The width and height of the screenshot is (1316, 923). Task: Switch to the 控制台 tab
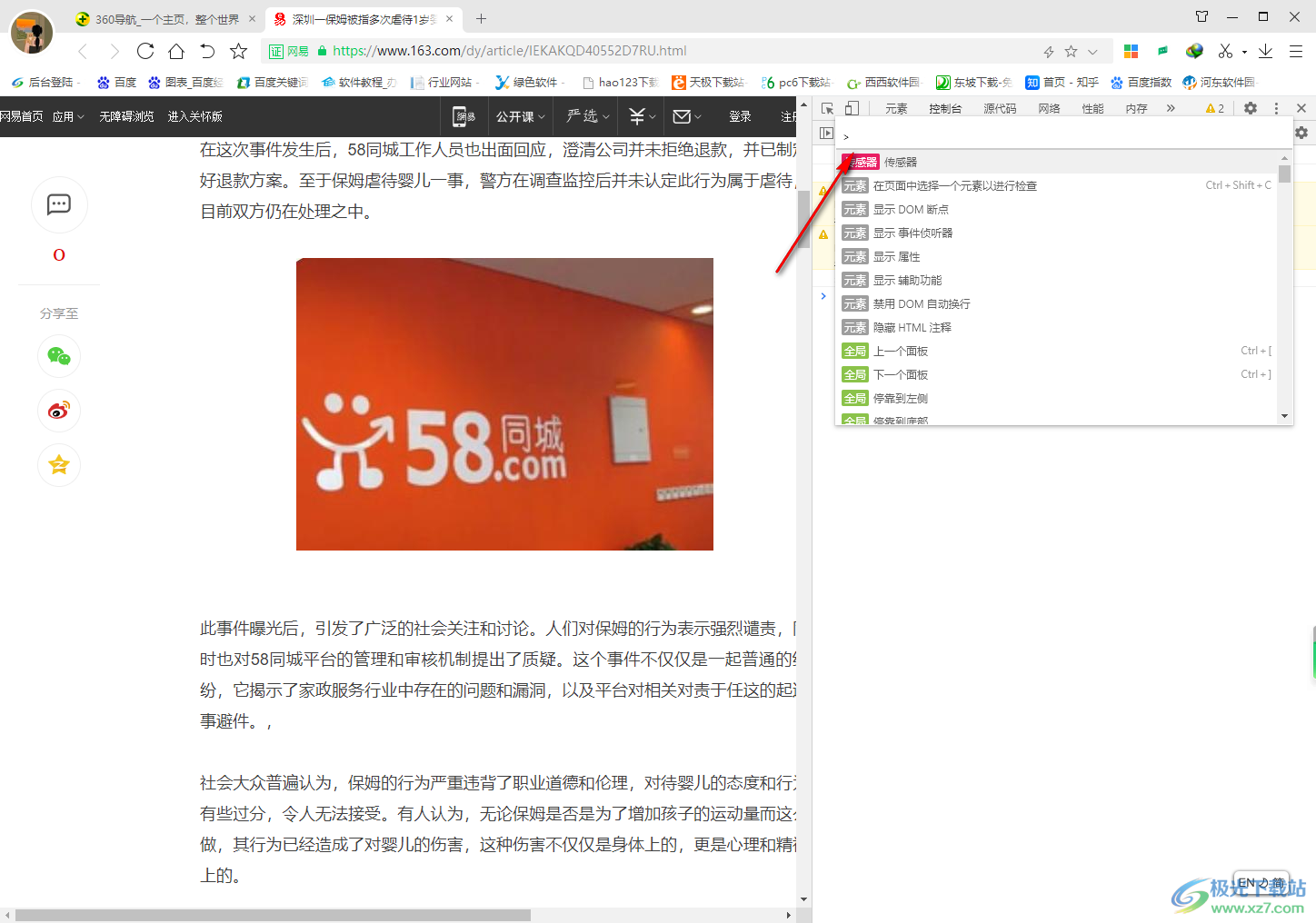[945, 108]
